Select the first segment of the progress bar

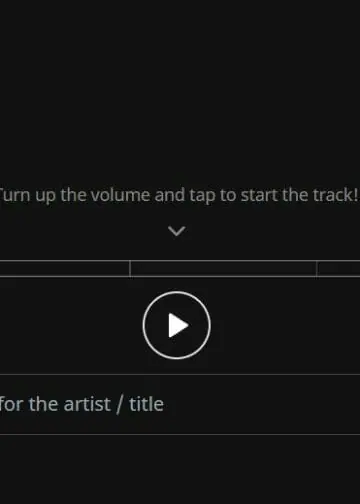tap(65, 268)
